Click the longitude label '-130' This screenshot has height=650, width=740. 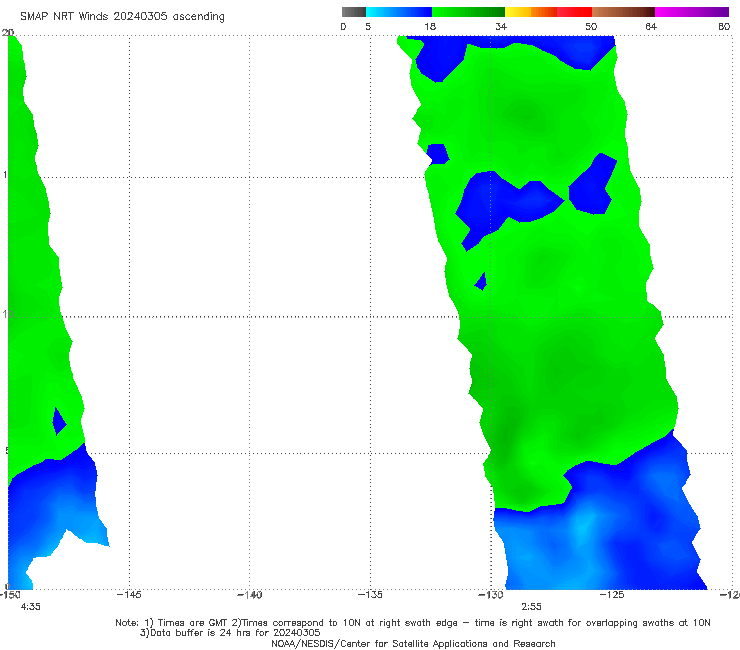coord(491,595)
